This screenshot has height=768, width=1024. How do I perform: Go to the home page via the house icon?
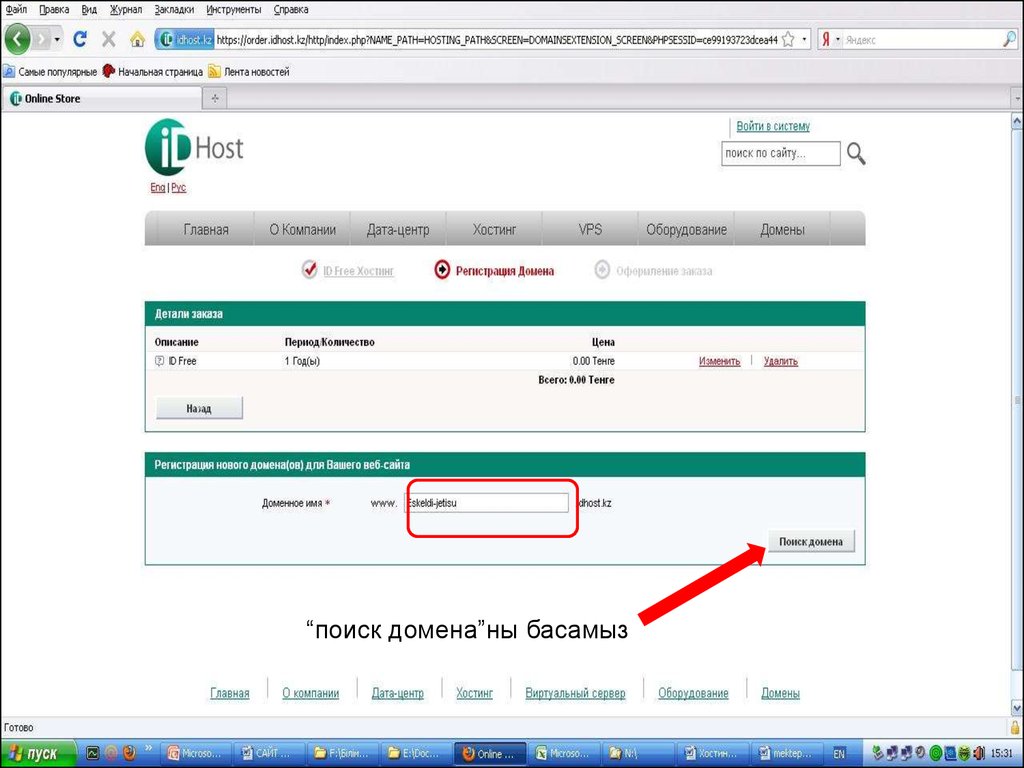coord(137,39)
